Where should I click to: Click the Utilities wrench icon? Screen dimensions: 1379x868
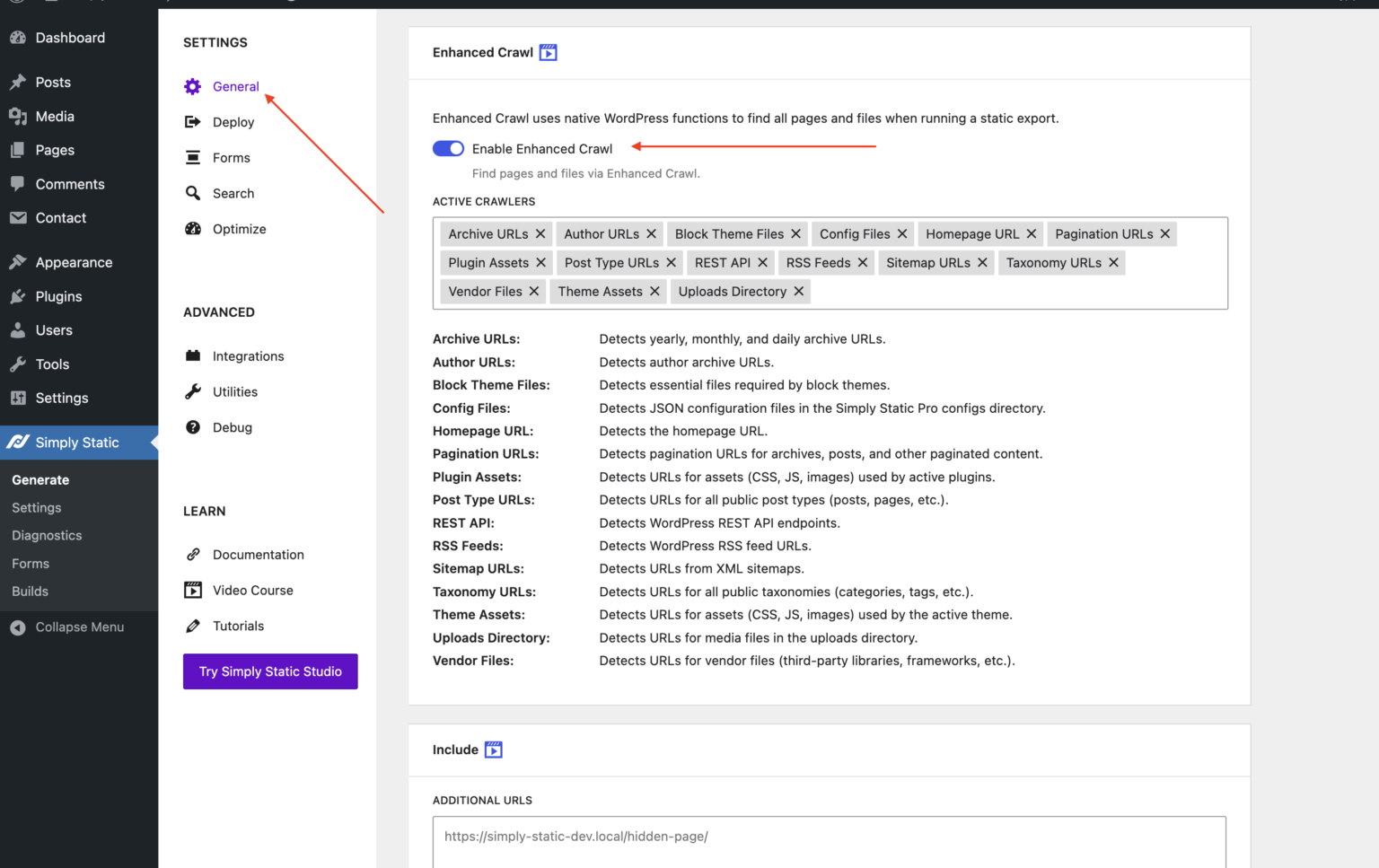coord(192,391)
